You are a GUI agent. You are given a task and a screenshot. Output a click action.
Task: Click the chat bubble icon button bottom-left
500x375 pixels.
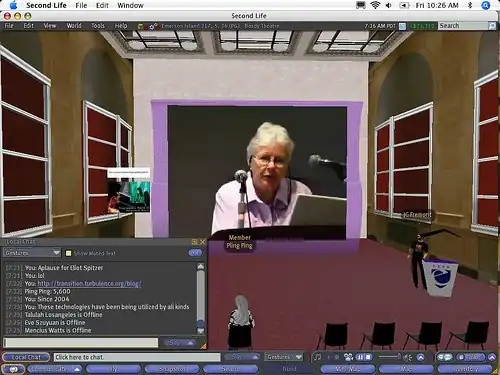[13, 369]
